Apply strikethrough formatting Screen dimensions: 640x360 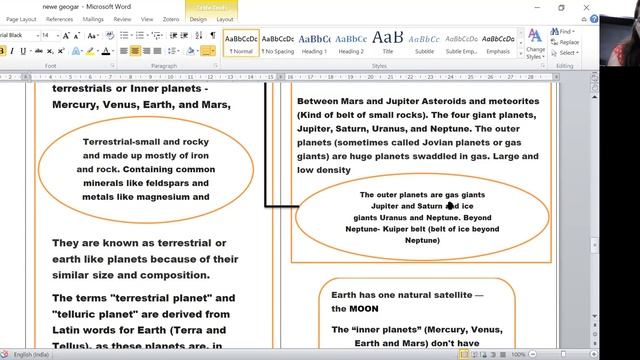[x=39, y=51]
